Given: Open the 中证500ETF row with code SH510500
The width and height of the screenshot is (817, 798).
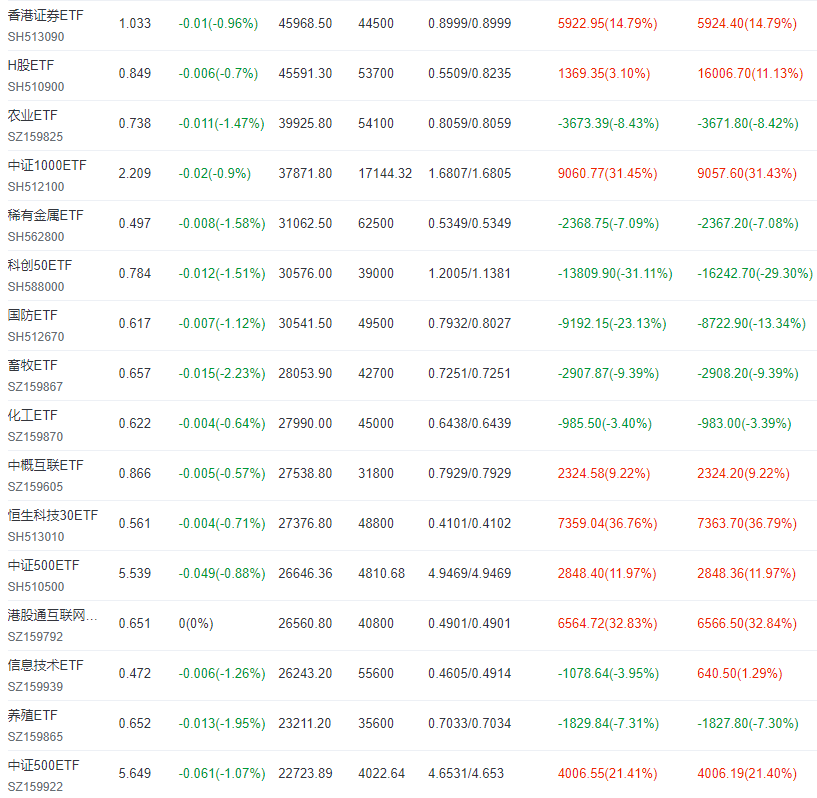Looking at the screenshot, I should click(x=43, y=566).
